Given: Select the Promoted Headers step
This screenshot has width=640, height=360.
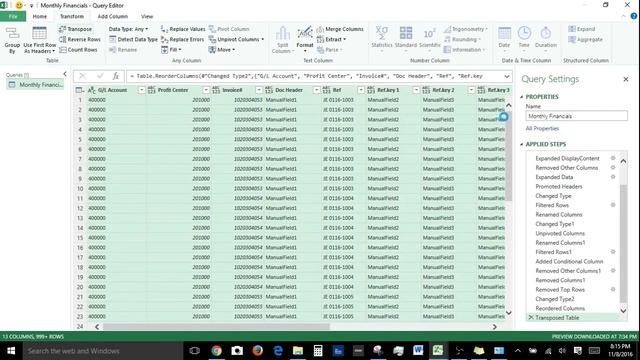Looking at the screenshot, I should (x=559, y=187).
